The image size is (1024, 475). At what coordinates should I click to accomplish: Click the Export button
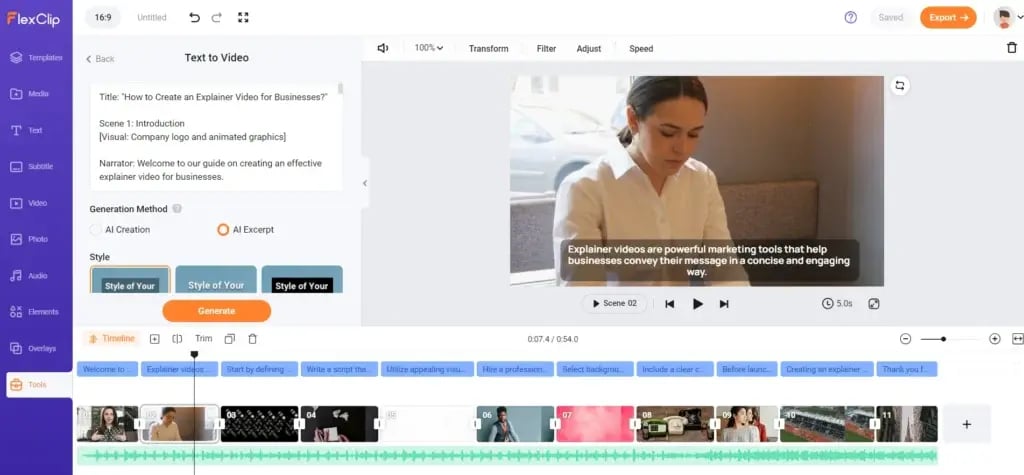pyautogui.click(x=947, y=17)
